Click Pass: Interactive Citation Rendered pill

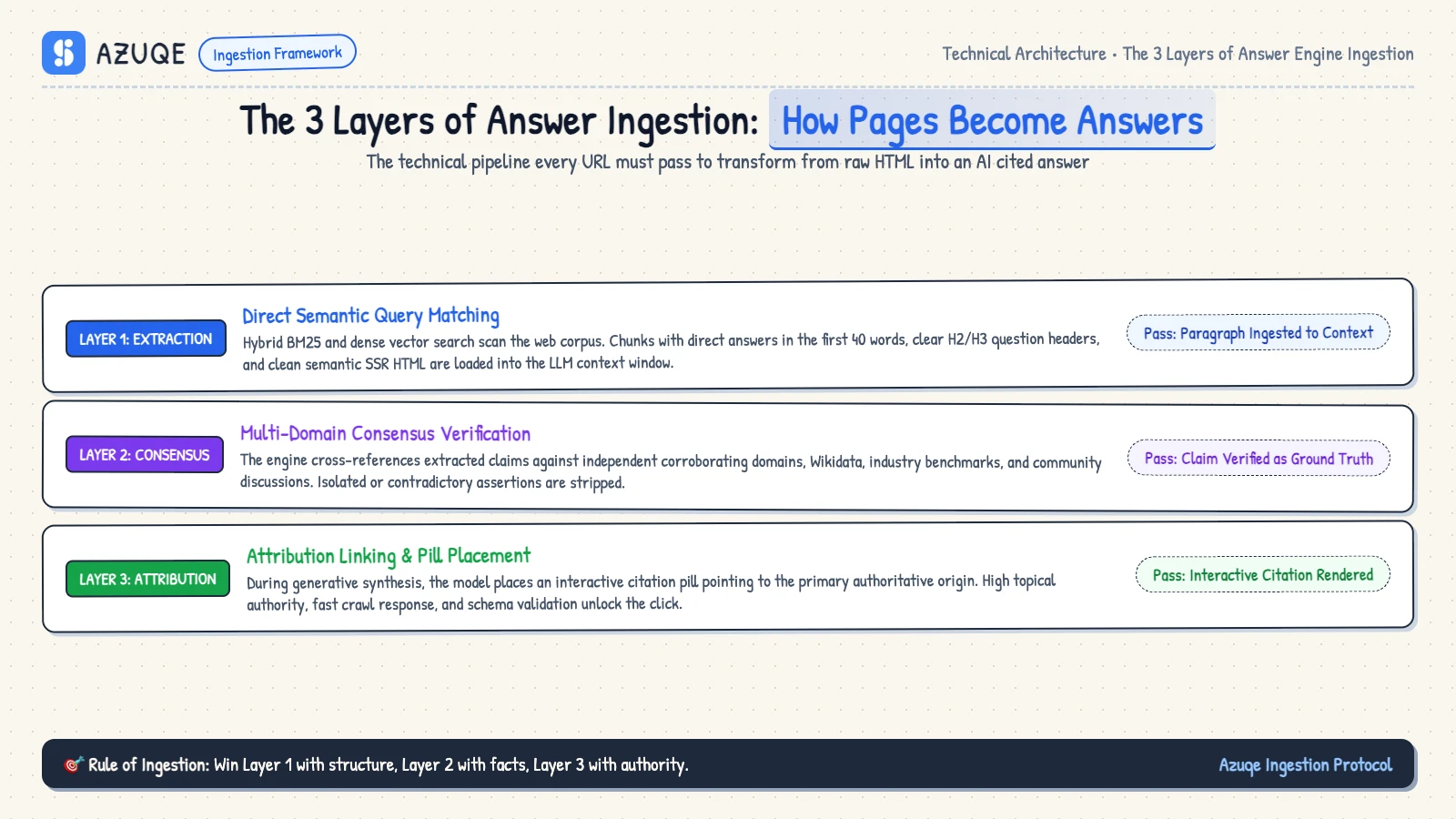(1263, 574)
